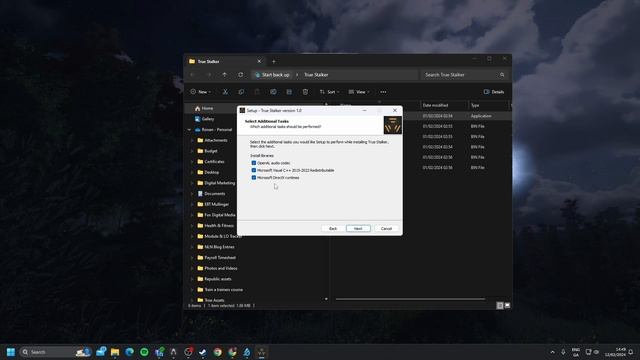
Task: Show hidden system tray icons
Action: (552, 352)
